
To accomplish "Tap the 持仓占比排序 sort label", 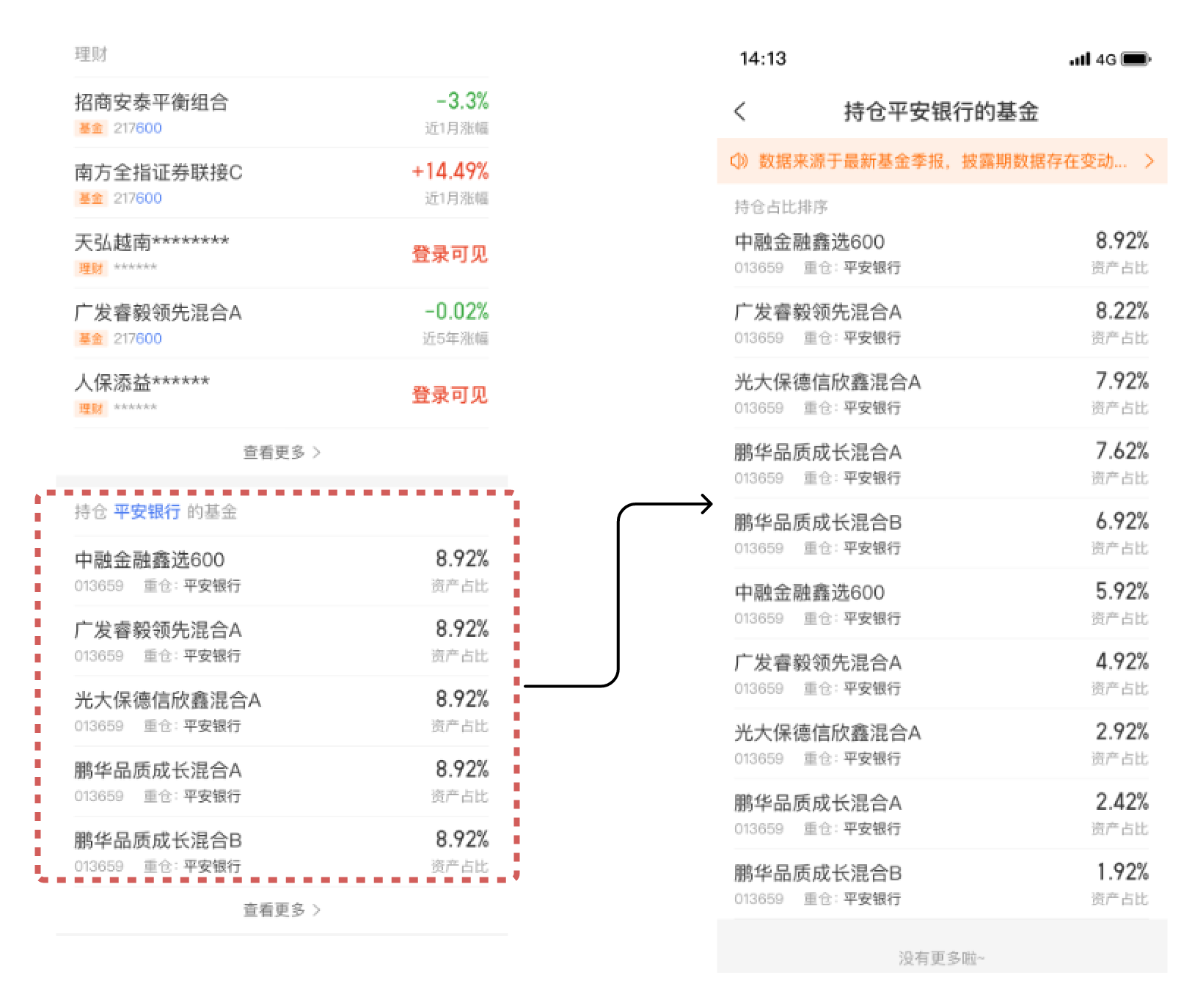I will pyautogui.click(x=780, y=207).
